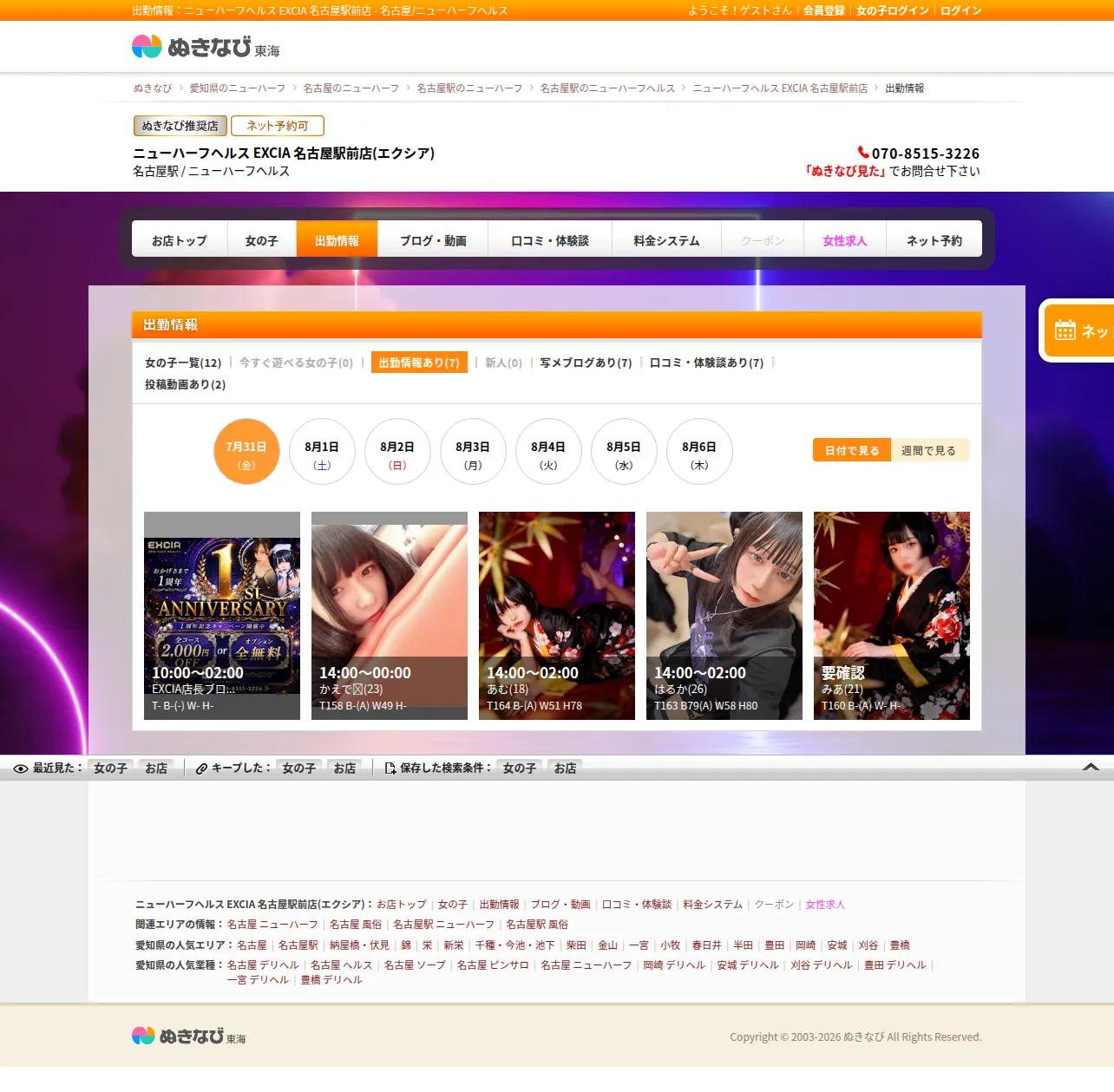Open the お店トップ tab
This screenshot has width=1114, height=1092.
tap(180, 239)
